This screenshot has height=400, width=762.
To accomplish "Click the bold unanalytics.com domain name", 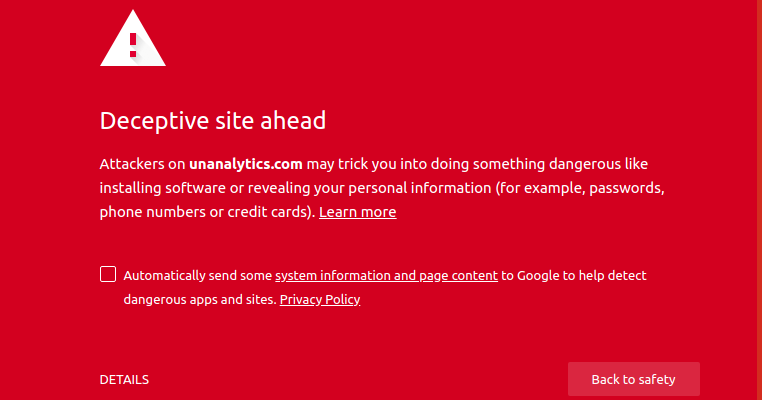I will point(245,163).
